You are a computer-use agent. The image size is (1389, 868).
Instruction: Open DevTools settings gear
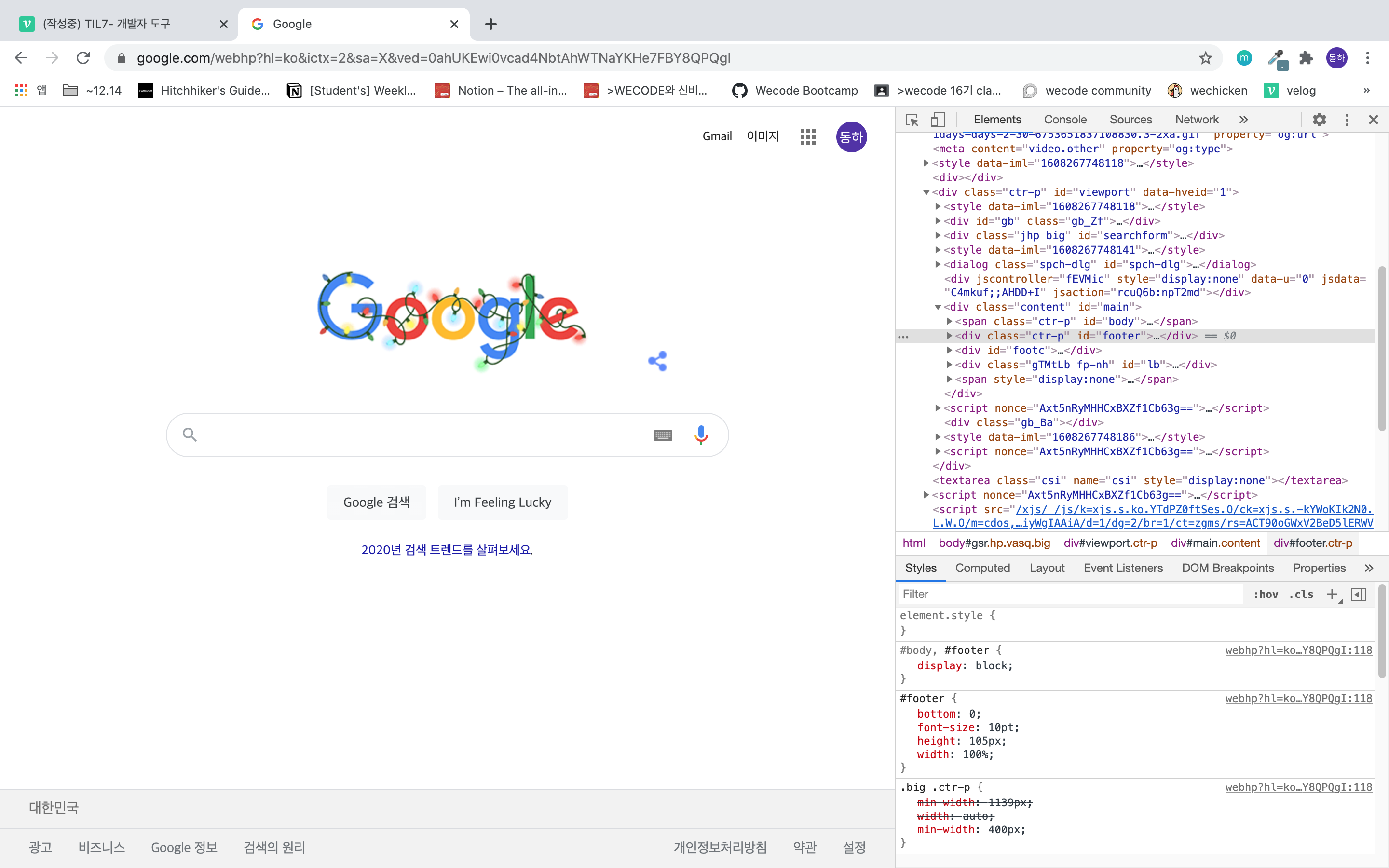(1319, 120)
